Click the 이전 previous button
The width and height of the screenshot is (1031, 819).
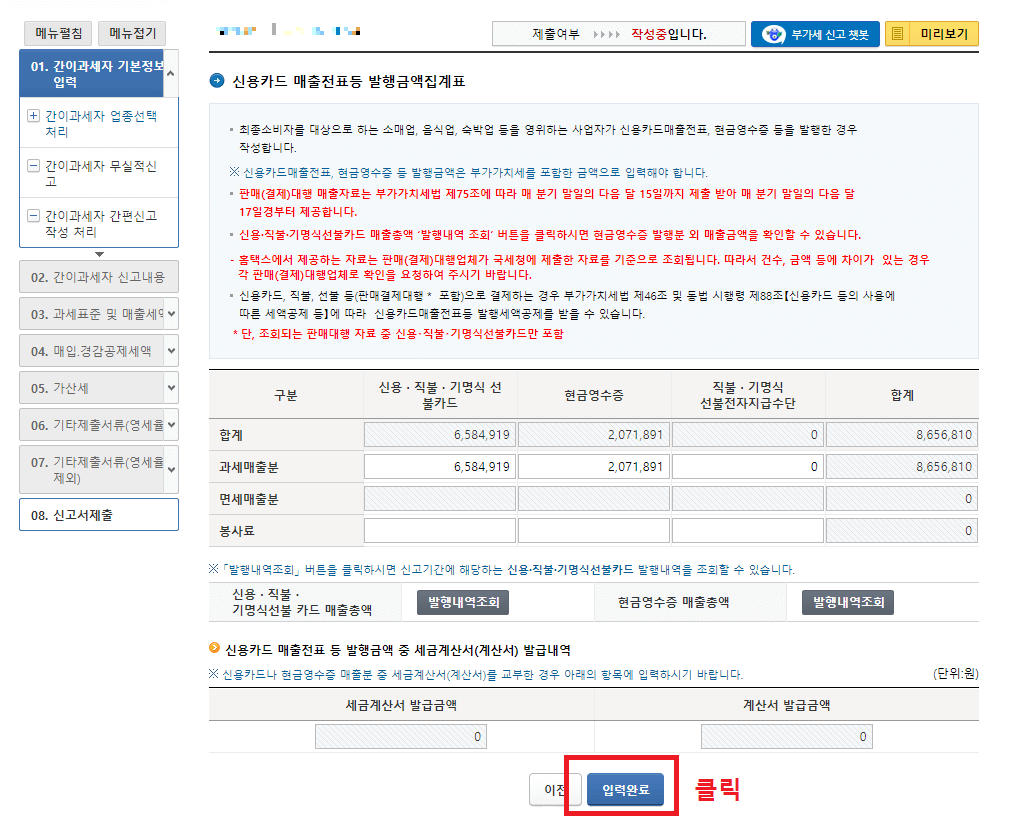[555, 789]
